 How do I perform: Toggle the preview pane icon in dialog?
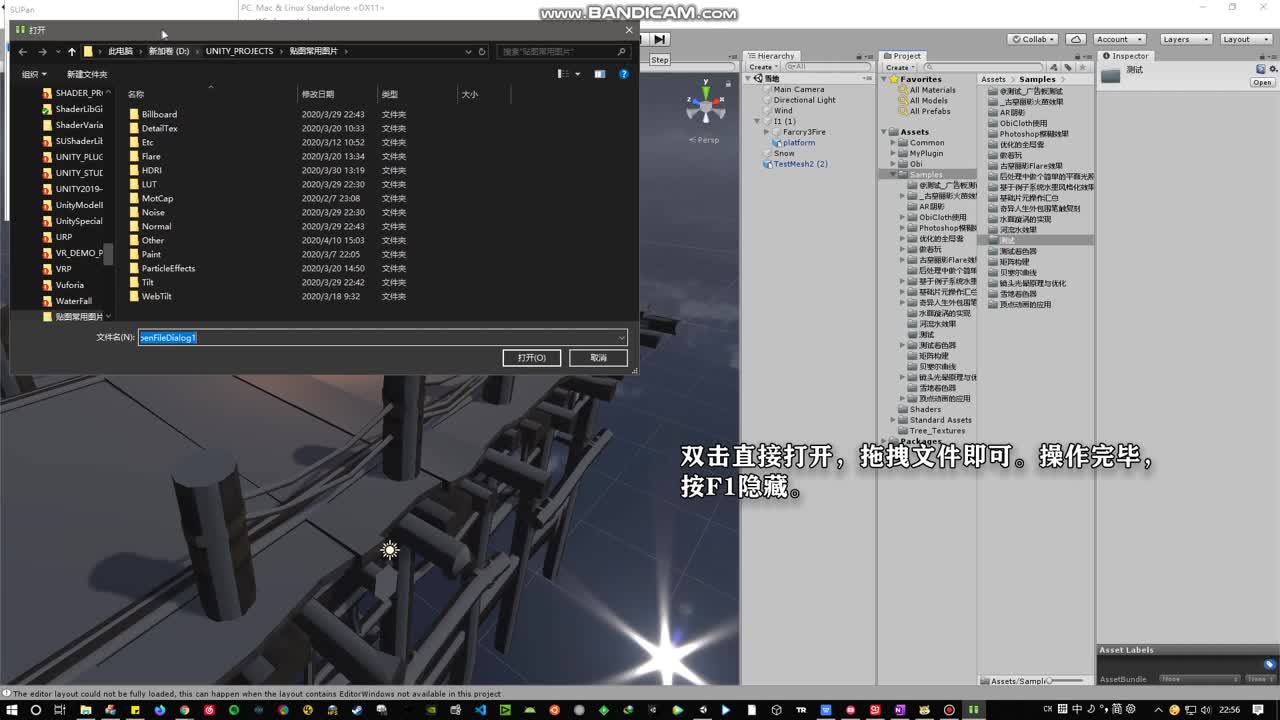(x=599, y=74)
